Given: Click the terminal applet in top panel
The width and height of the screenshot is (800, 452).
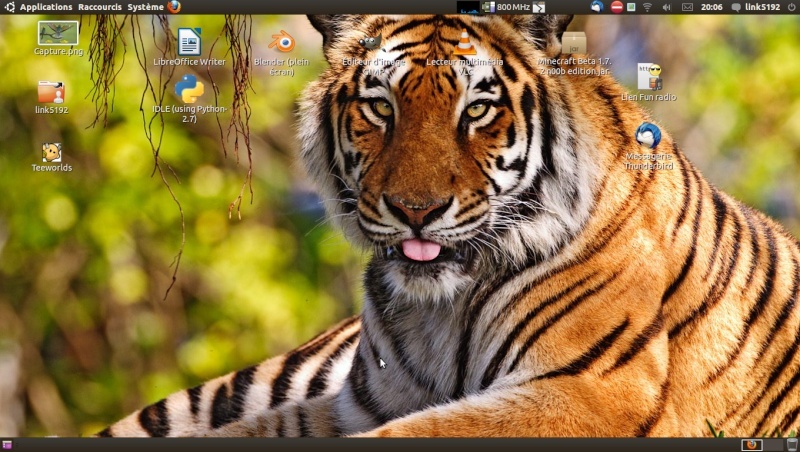Looking at the screenshot, I should 539,7.
